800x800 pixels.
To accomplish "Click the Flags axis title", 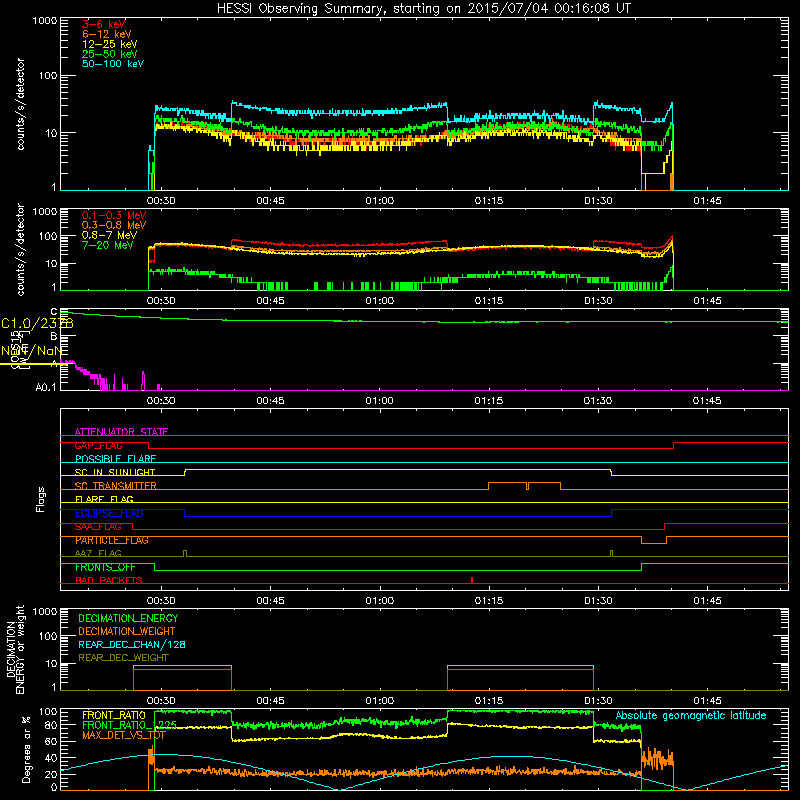I will [x=40, y=499].
